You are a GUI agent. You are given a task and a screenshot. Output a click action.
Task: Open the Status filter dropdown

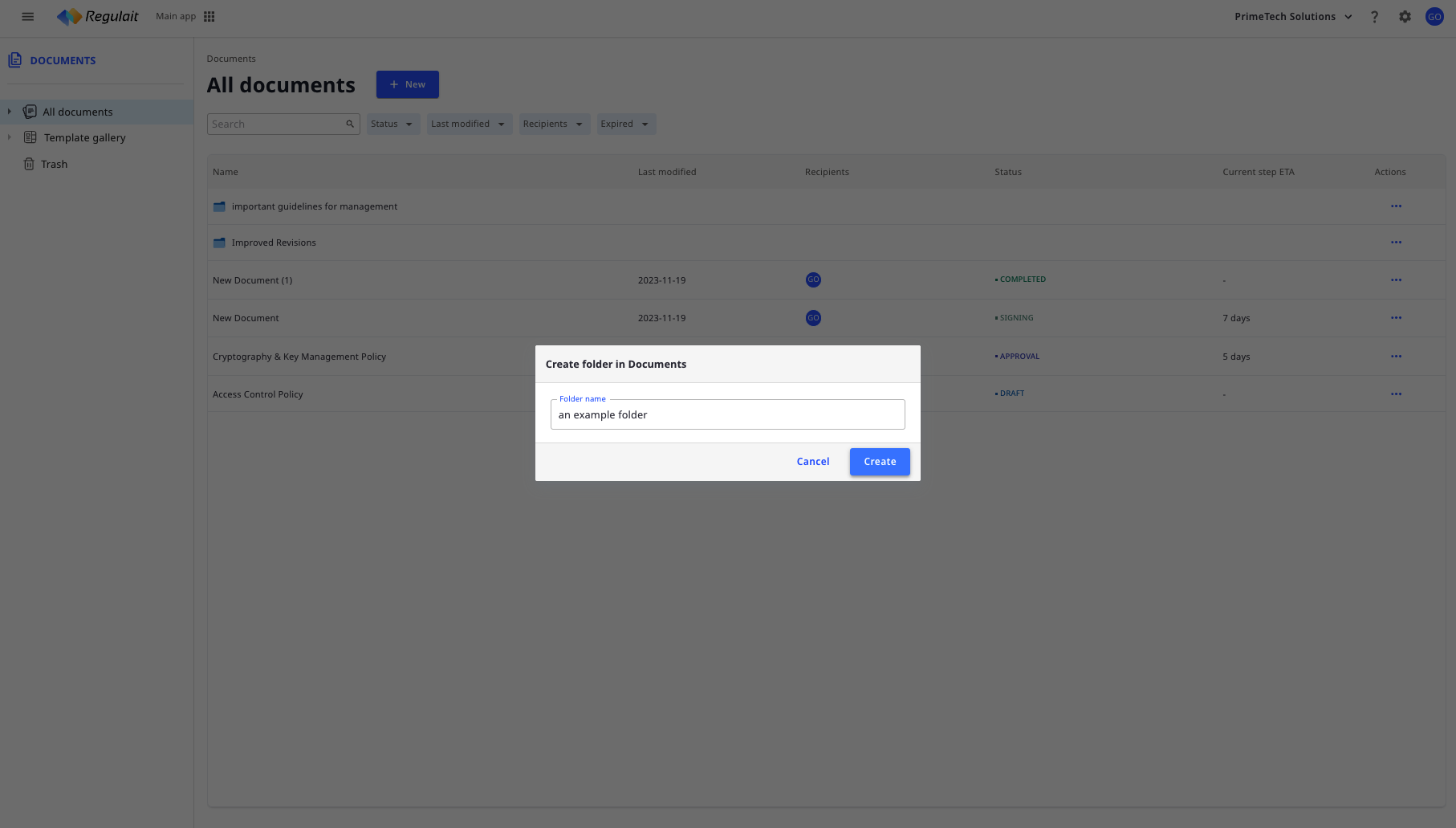(392, 124)
